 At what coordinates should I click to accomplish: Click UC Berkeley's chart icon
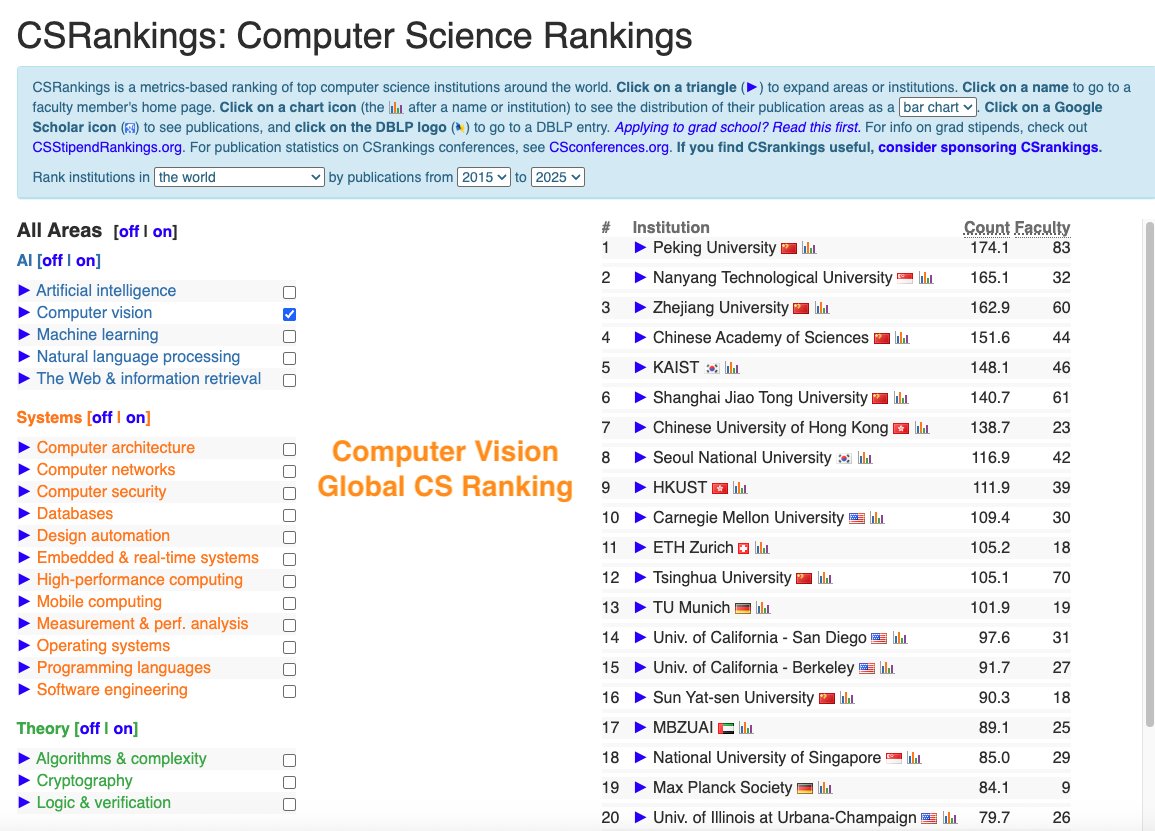click(887, 668)
